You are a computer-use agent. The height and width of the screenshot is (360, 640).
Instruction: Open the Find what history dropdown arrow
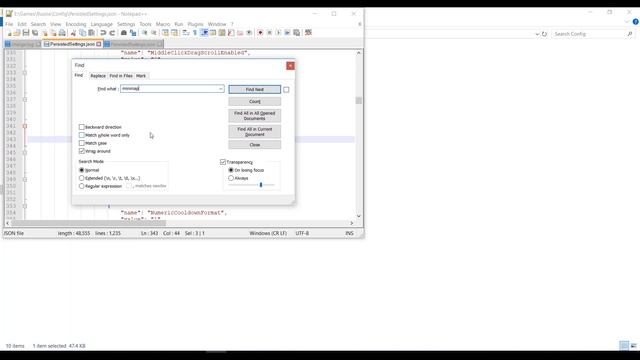click(x=220, y=89)
